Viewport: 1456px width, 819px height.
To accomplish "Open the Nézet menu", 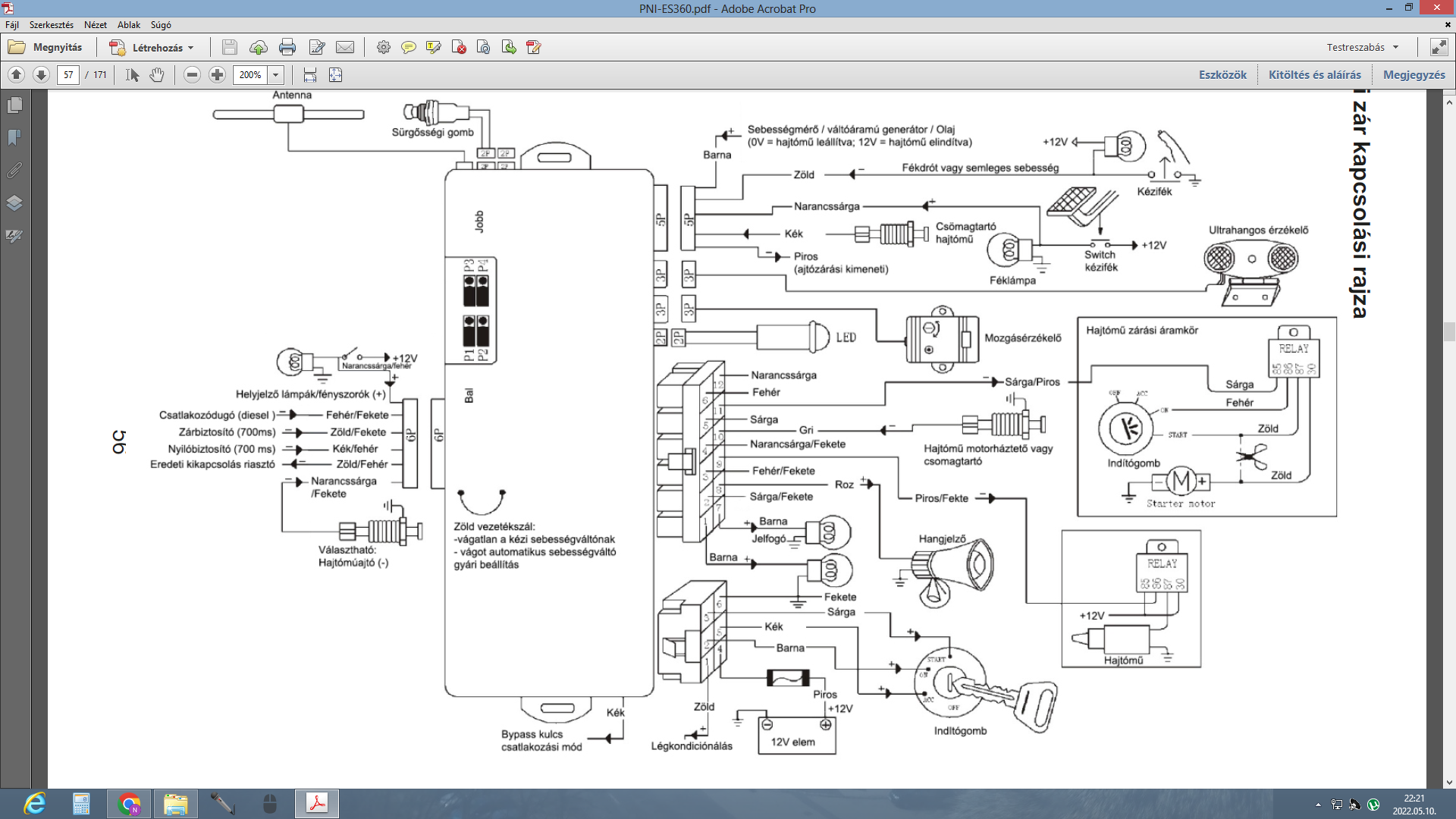I will click(96, 25).
